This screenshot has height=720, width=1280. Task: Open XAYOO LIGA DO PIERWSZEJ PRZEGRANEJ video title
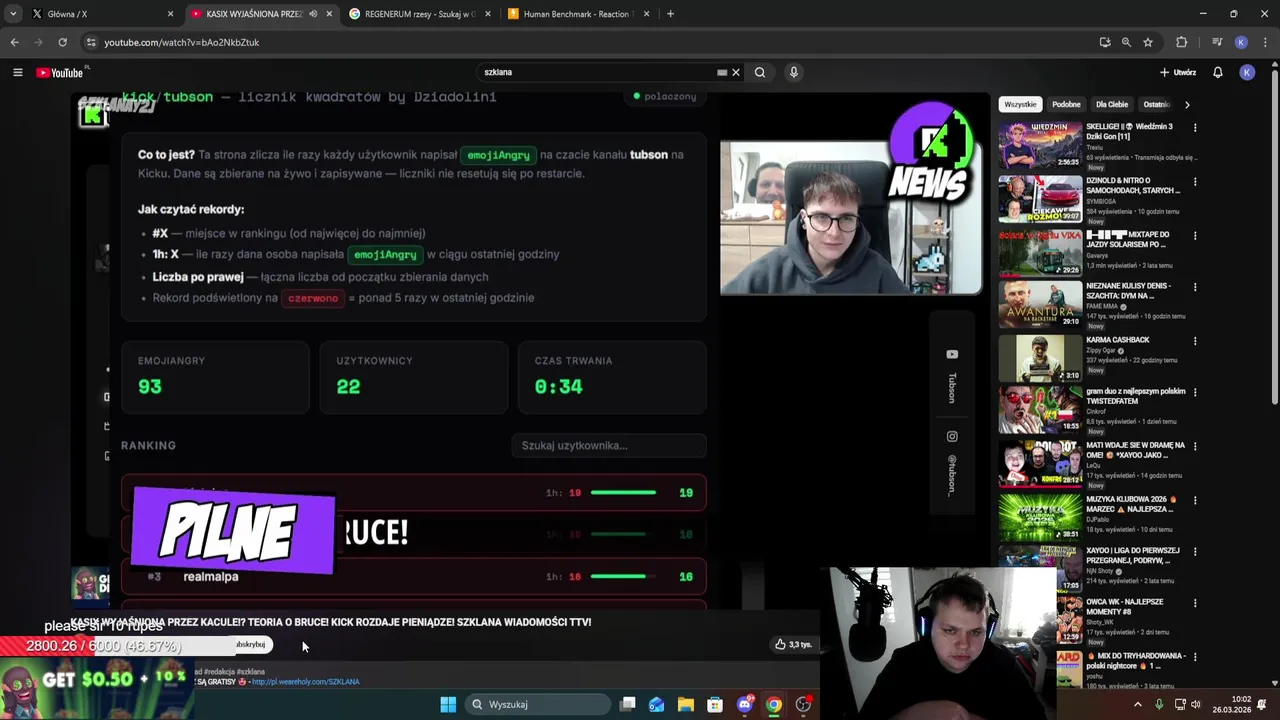click(1133, 555)
